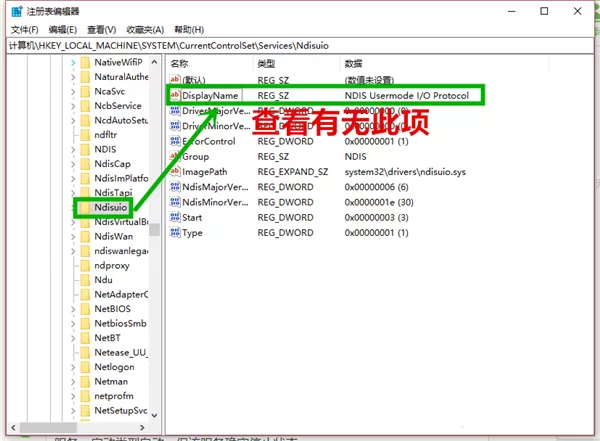Expand the NetBT tree node
This screenshot has width=600, height=441.
point(73,338)
